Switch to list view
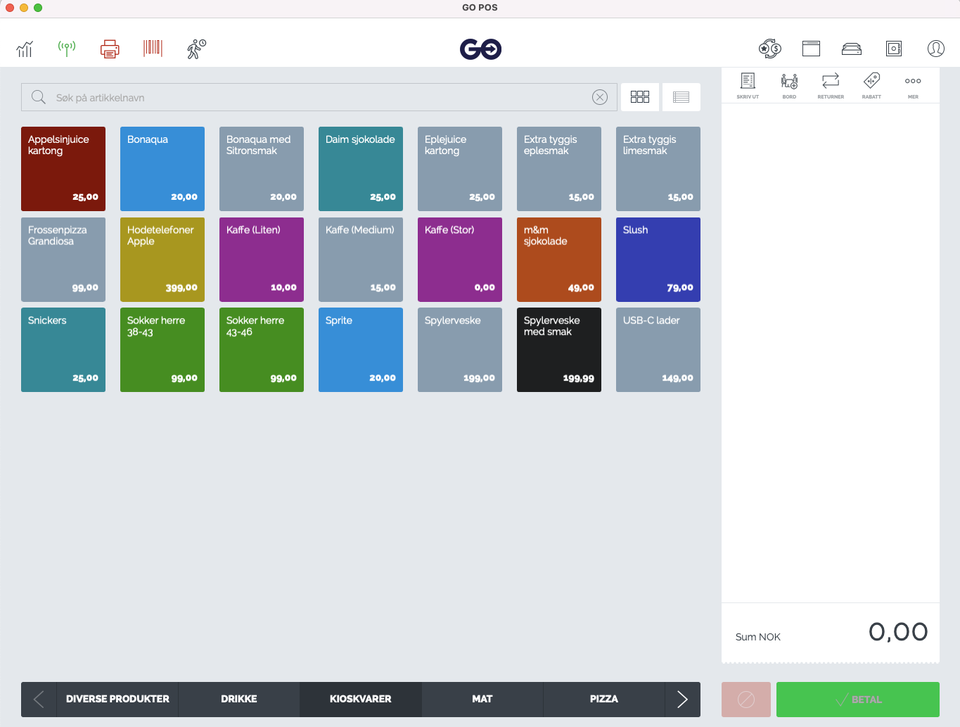The width and height of the screenshot is (960, 727). tap(681, 97)
